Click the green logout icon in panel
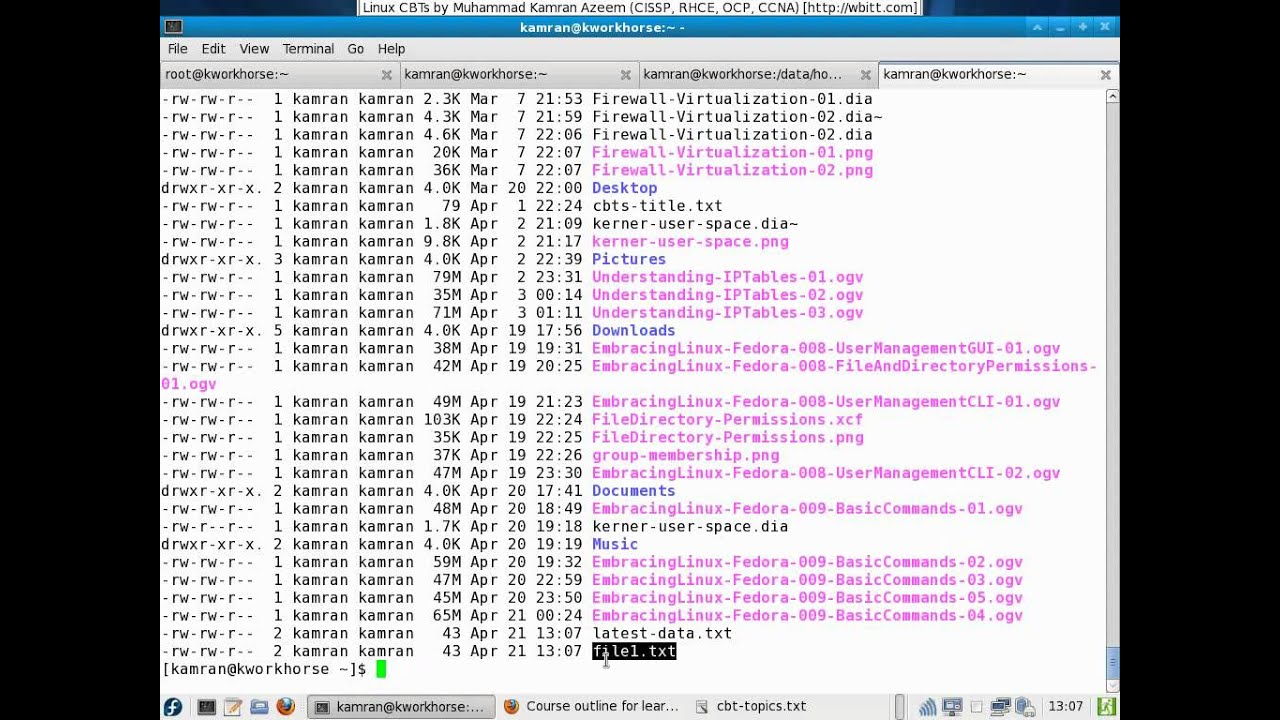The width and height of the screenshot is (1280, 720). click(x=1107, y=707)
